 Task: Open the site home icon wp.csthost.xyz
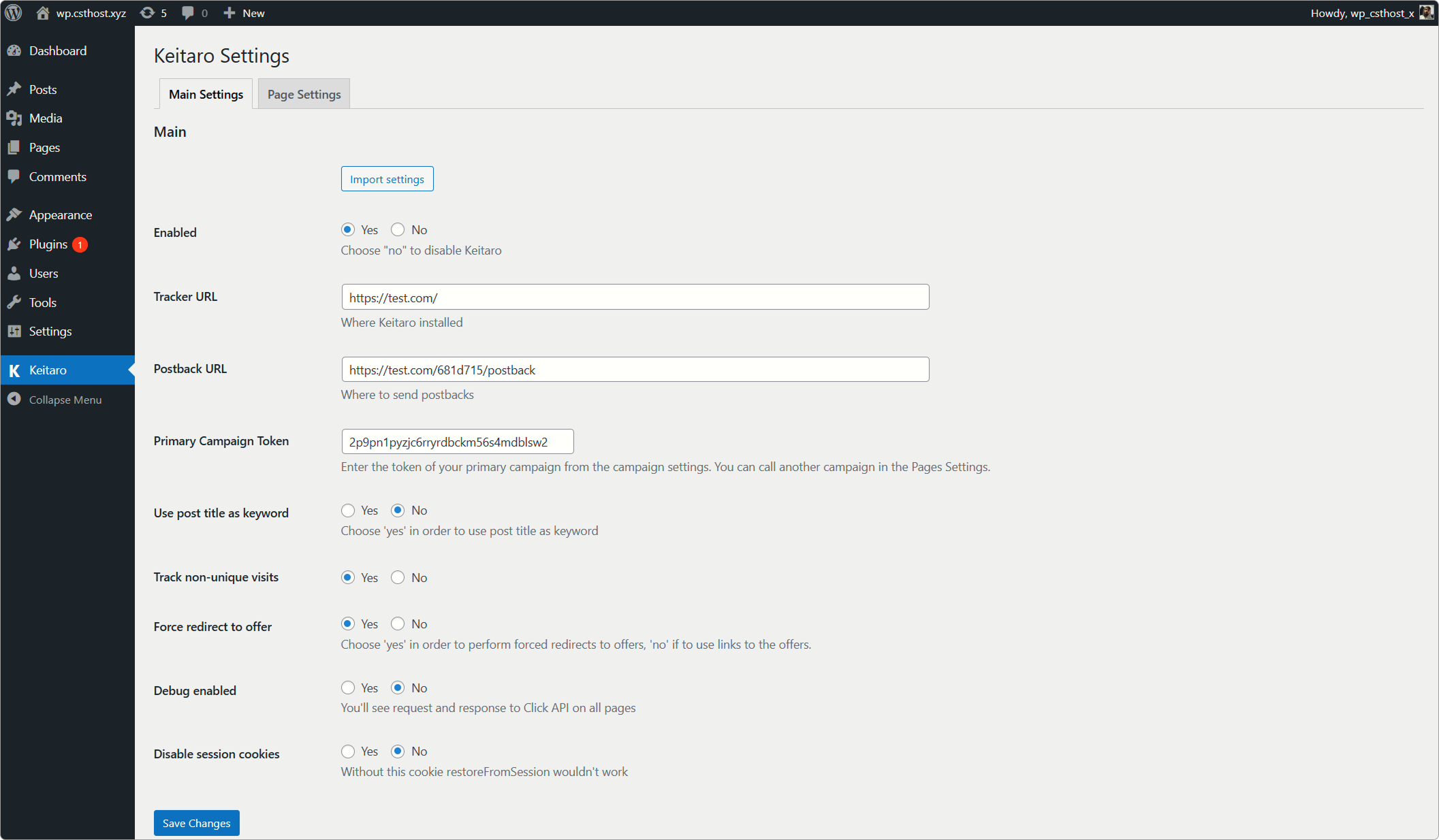(x=43, y=13)
